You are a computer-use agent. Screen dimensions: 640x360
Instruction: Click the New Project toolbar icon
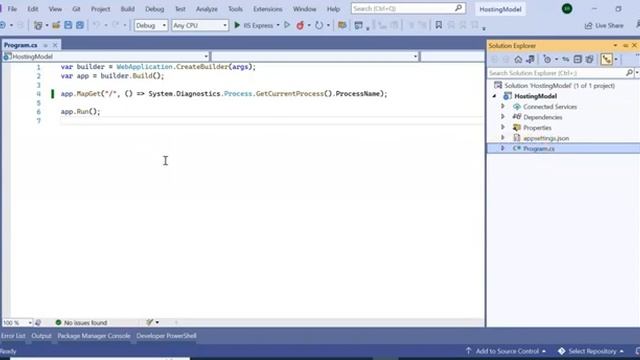tap(38, 25)
